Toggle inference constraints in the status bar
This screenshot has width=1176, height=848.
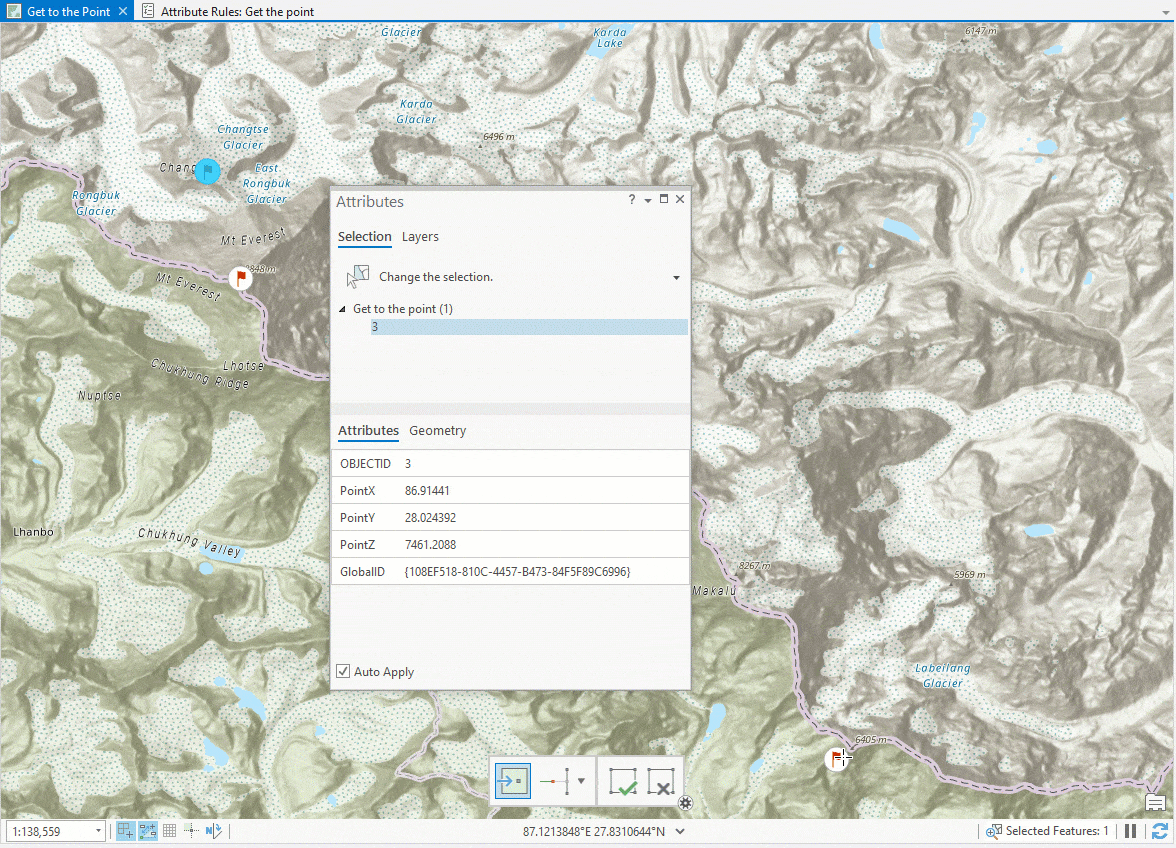point(191,831)
